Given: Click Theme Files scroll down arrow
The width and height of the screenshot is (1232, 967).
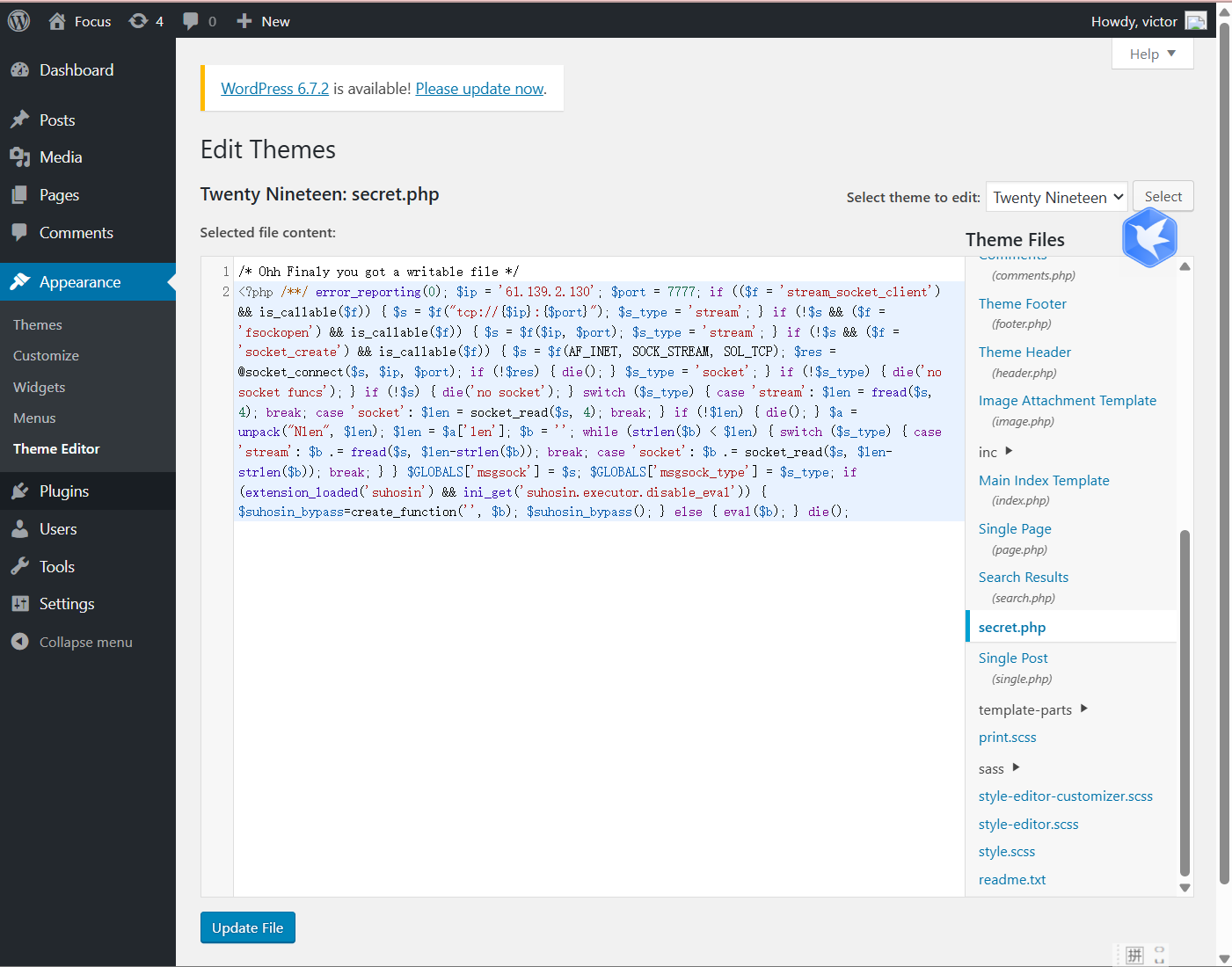Looking at the screenshot, I should click(x=1185, y=888).
